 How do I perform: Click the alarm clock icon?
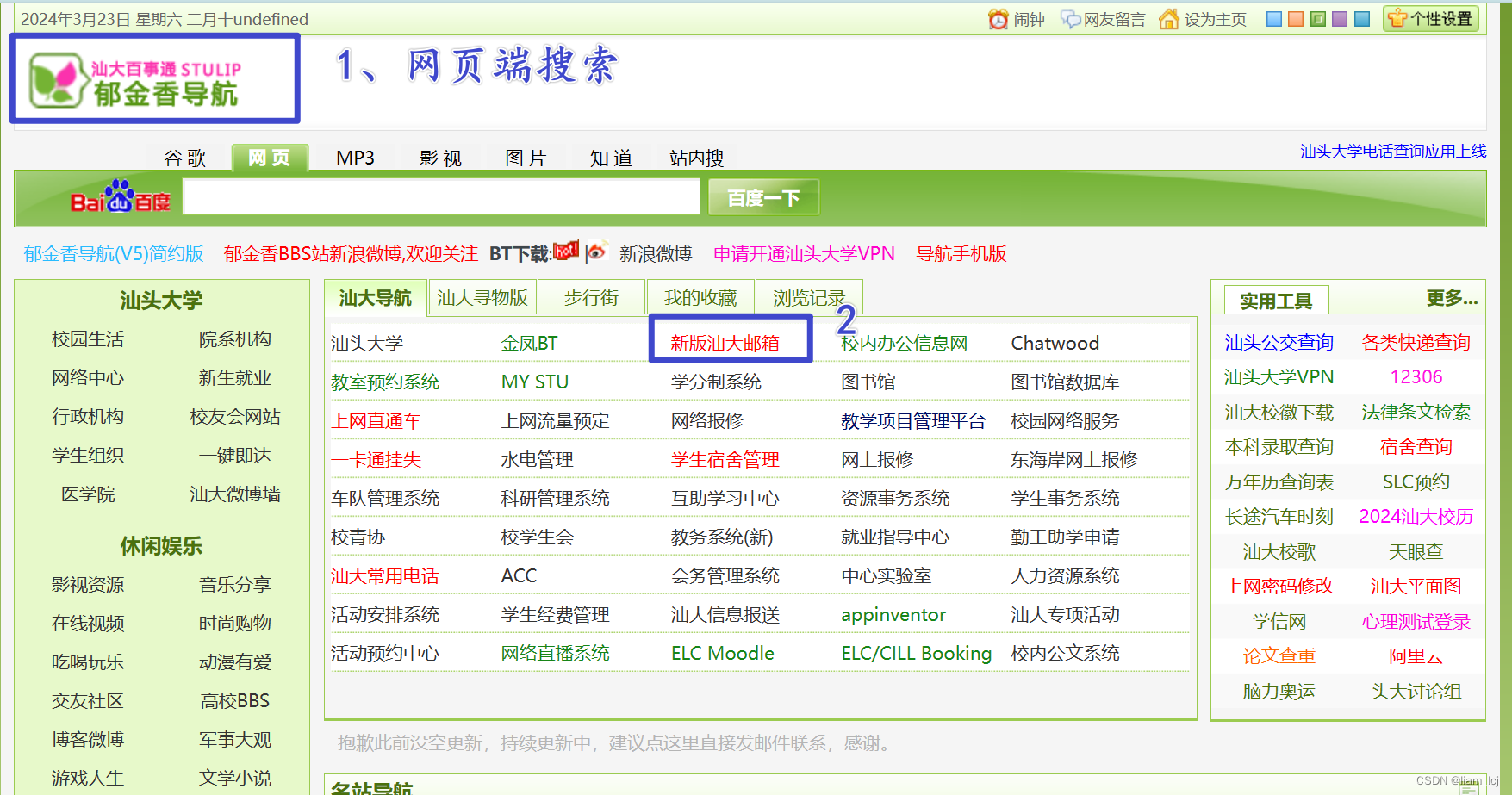998,19
